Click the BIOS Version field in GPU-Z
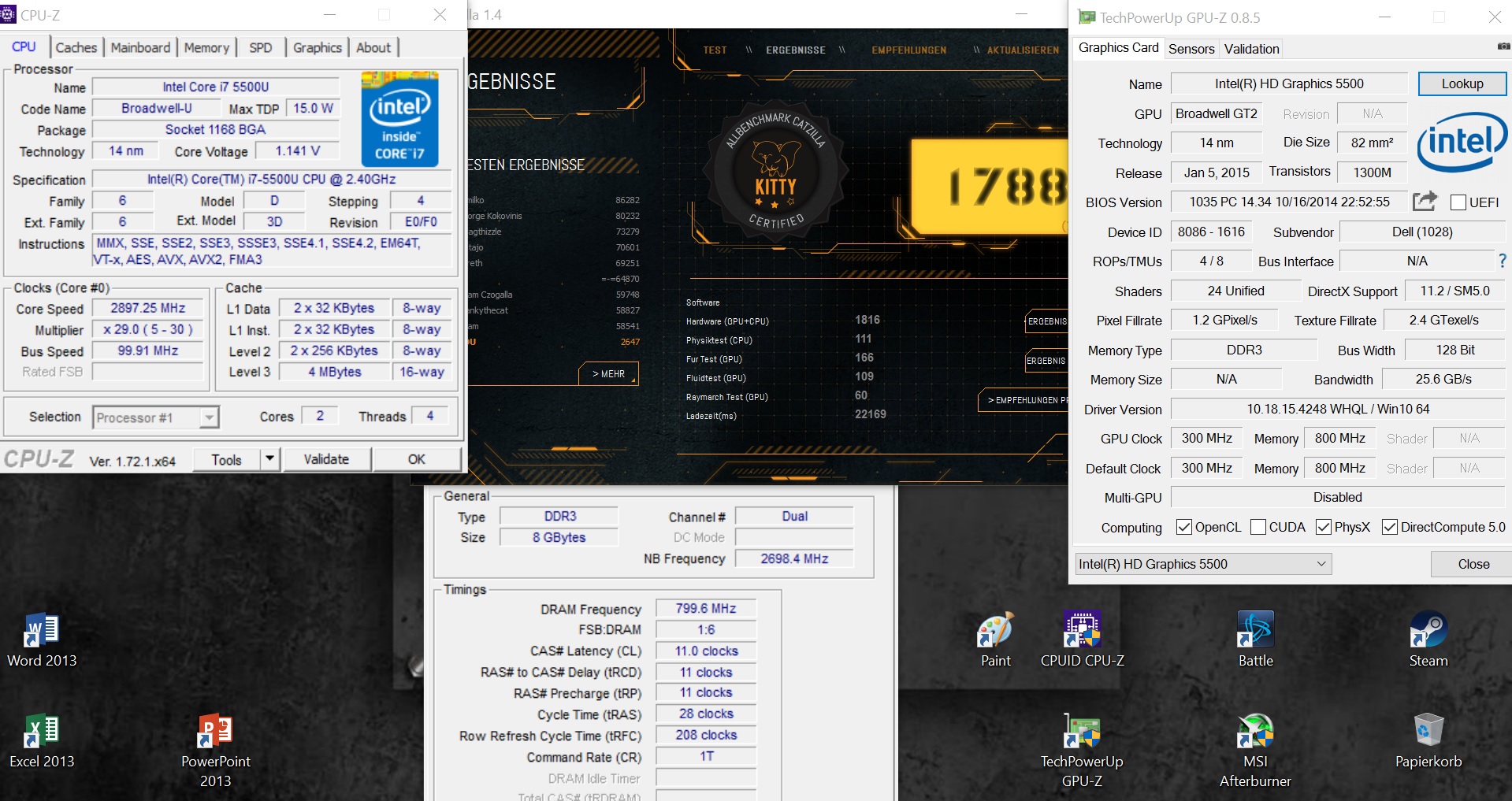Image resolution: width=1512 pixels, height=801 pixels. [1289, 202]
